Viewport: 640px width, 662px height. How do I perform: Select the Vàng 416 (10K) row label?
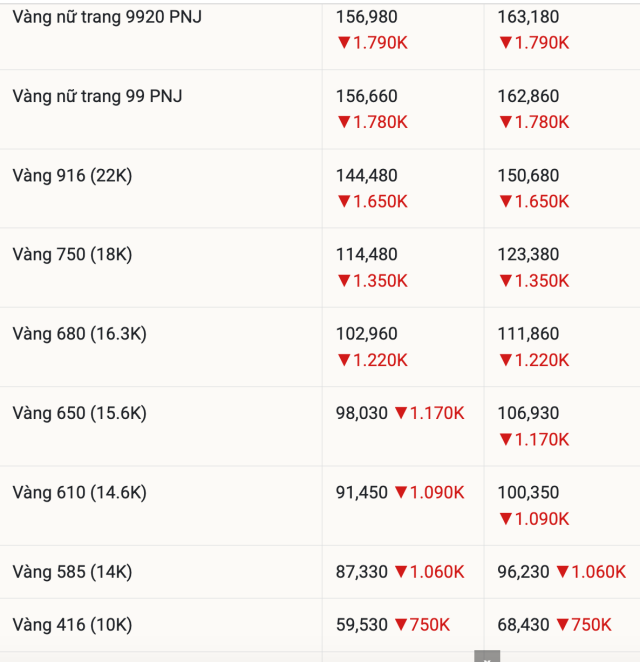pos(72,625)
